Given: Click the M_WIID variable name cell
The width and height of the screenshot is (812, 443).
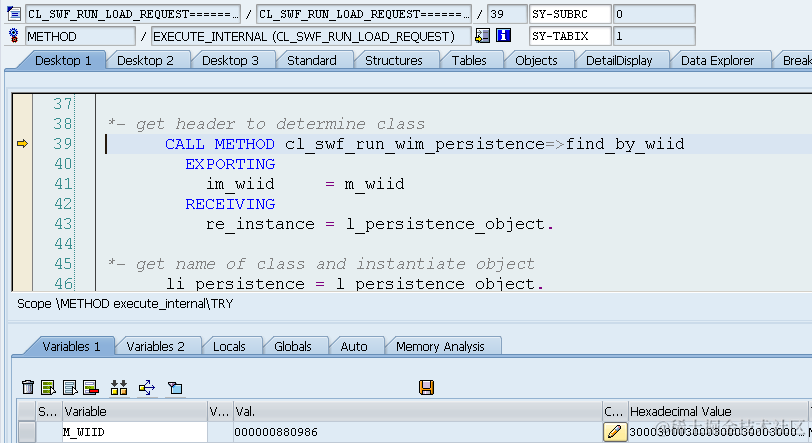Looking at the screenshot, I should coord(135,432).
